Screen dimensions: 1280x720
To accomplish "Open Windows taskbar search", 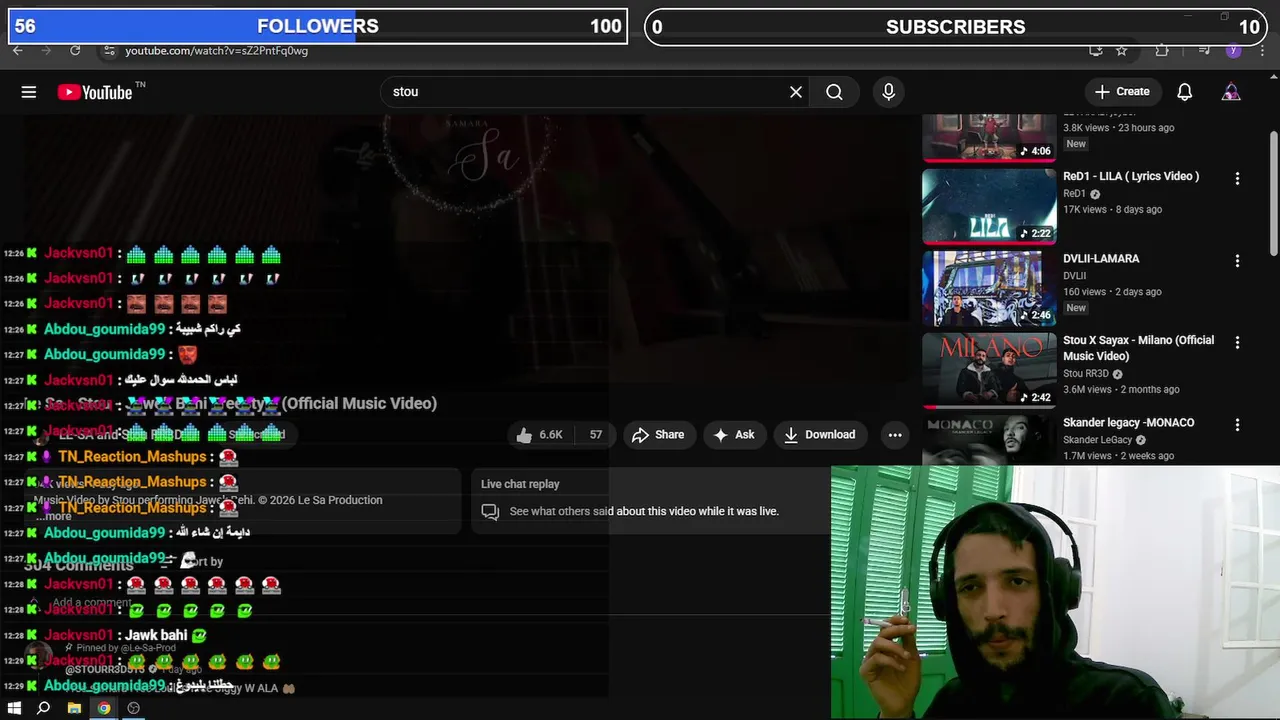I will coord(43,708).
